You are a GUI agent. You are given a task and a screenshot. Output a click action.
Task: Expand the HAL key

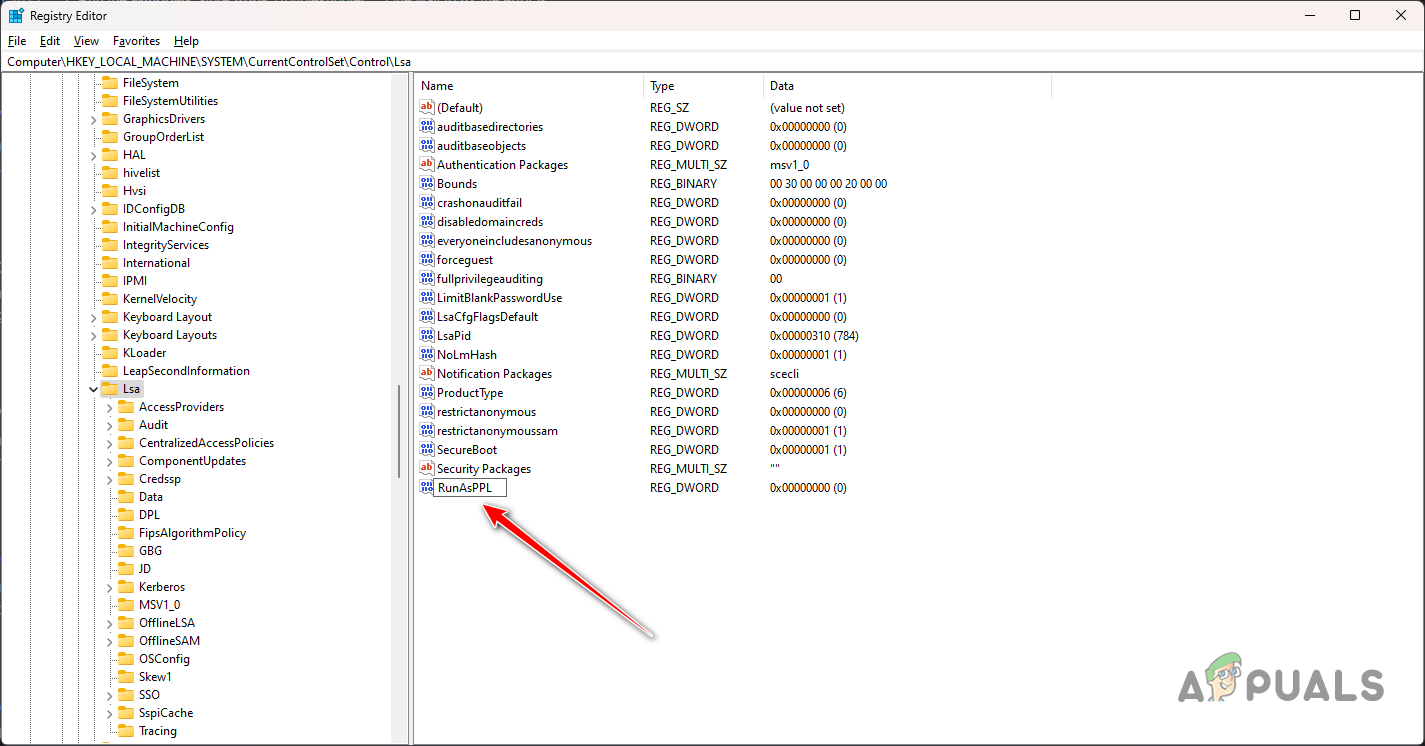[93, 155]
